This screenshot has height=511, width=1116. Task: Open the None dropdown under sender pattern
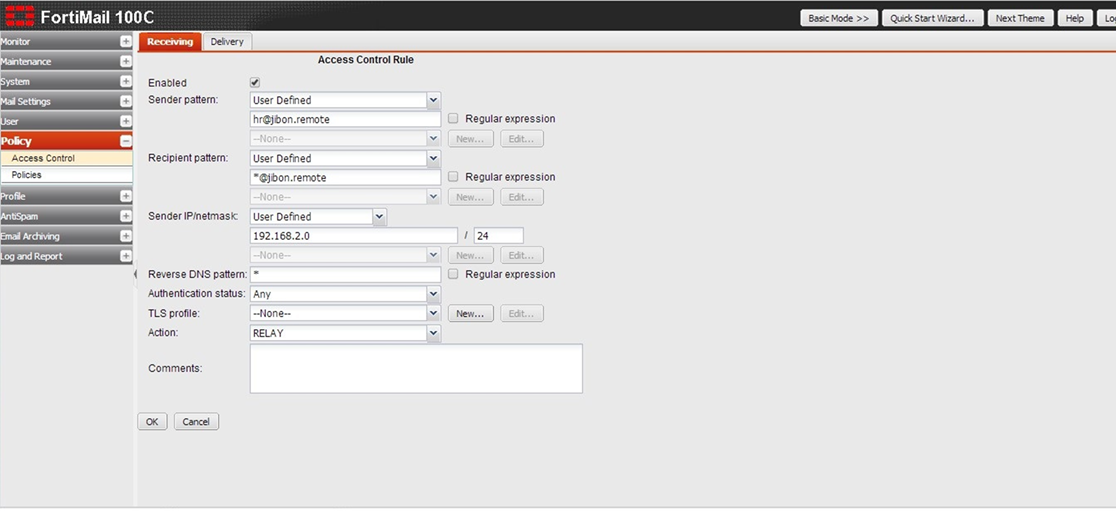[345, 139]
